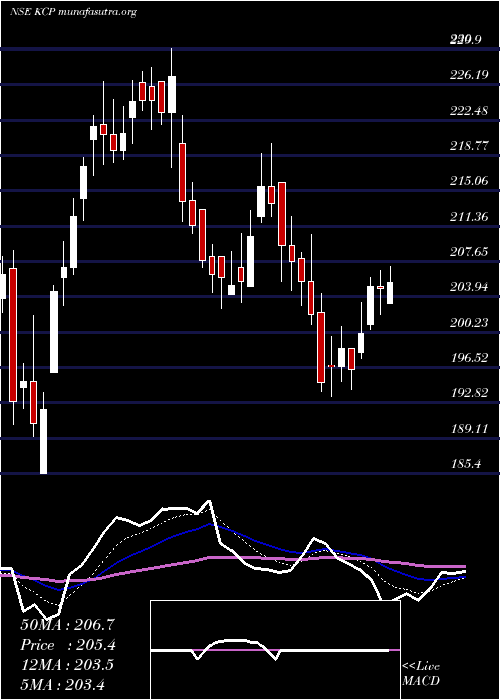The image size is (500, 700).
Task: Select the 215.06 price axis label
Action: pyautogui.click(x=469, y=181)
